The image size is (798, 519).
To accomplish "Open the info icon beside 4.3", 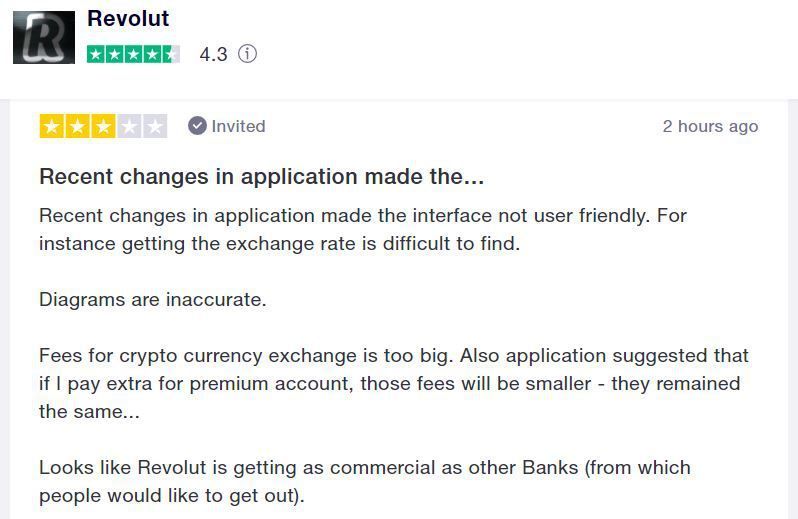I will pos(247,53).
